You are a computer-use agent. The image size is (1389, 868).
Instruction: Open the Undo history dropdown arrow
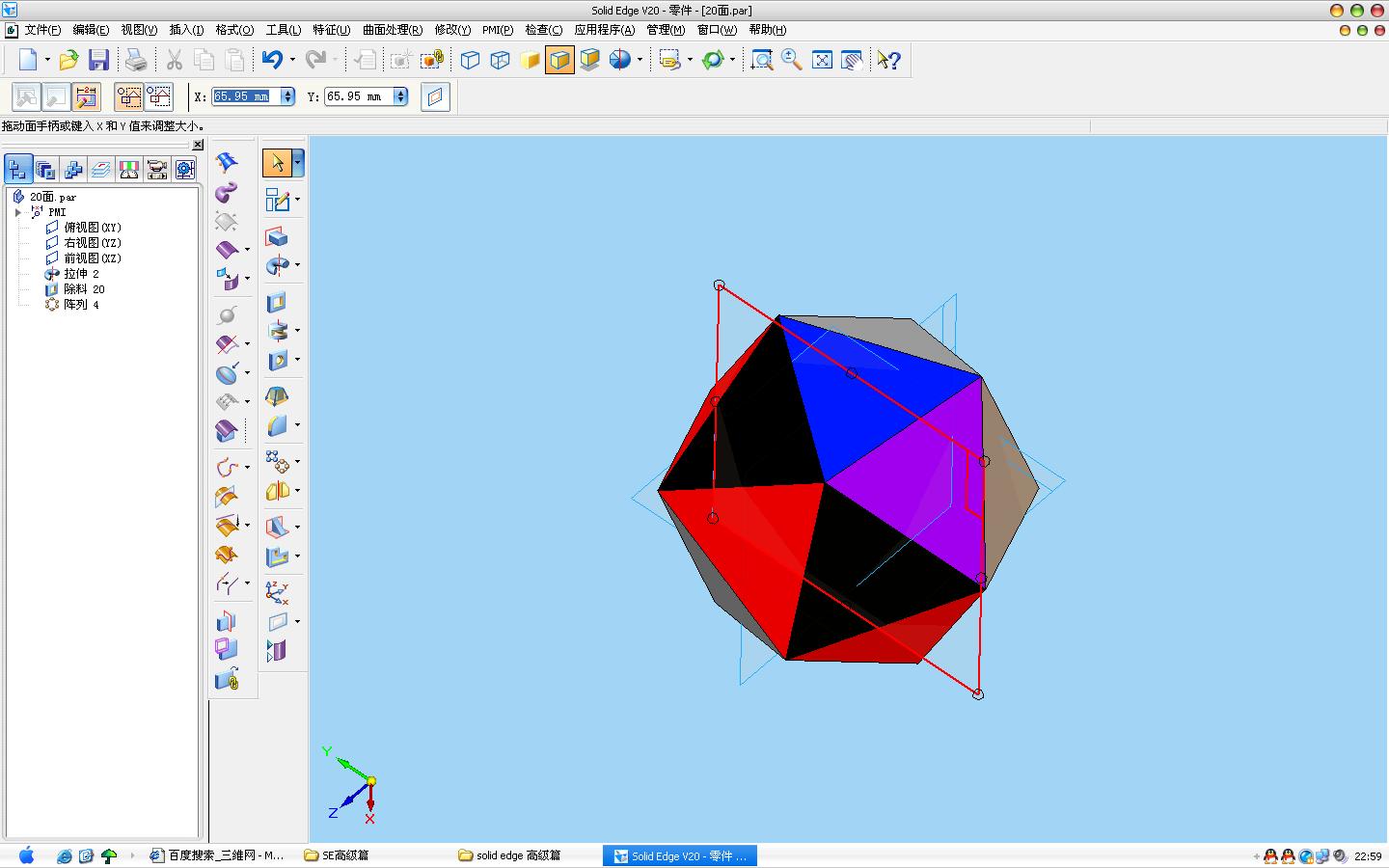292,60
